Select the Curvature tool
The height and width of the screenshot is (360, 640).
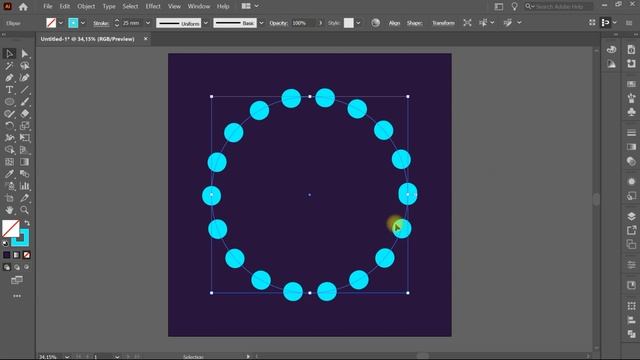[24, 78]
